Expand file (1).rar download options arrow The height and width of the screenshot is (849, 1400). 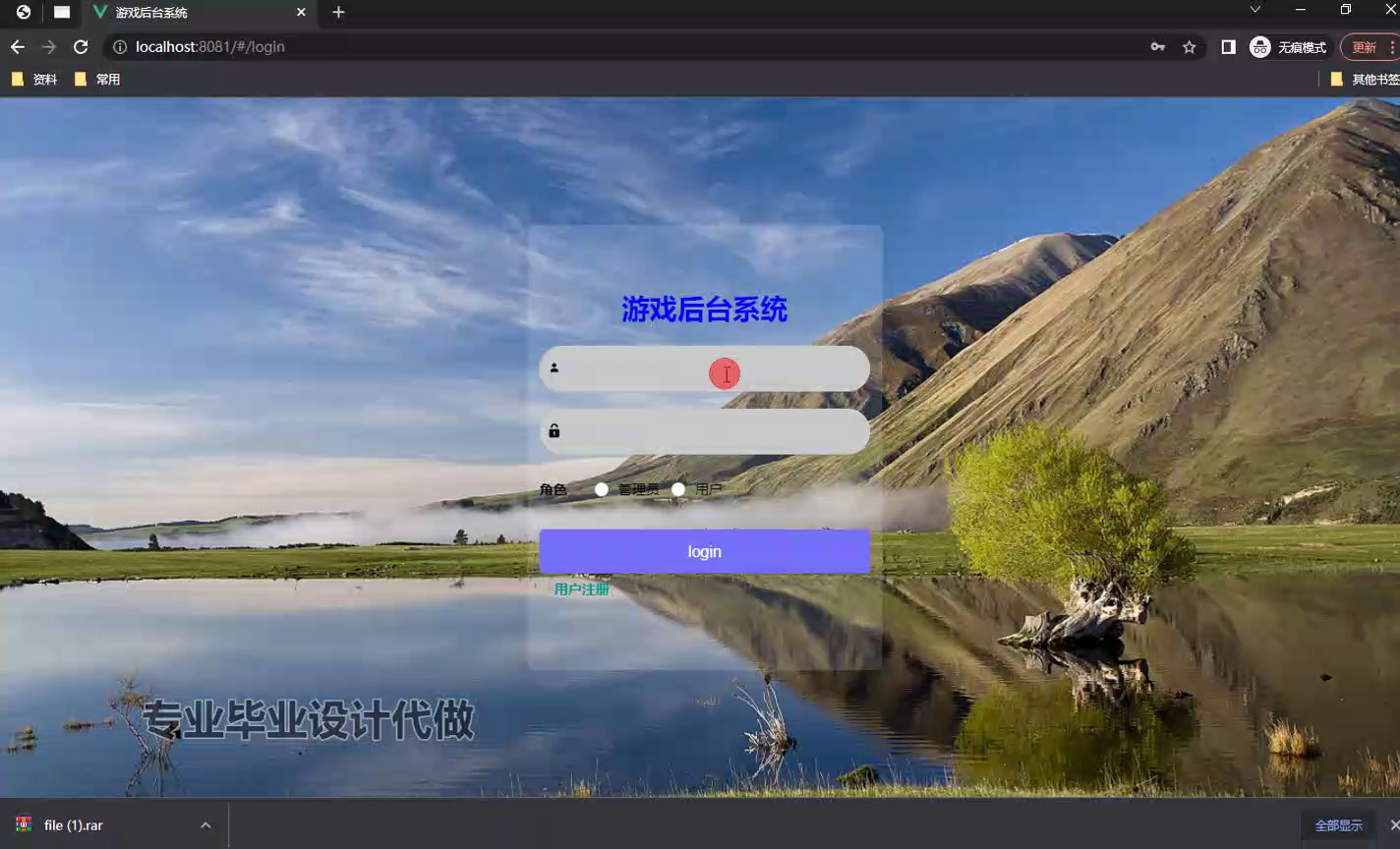(205, 825)
